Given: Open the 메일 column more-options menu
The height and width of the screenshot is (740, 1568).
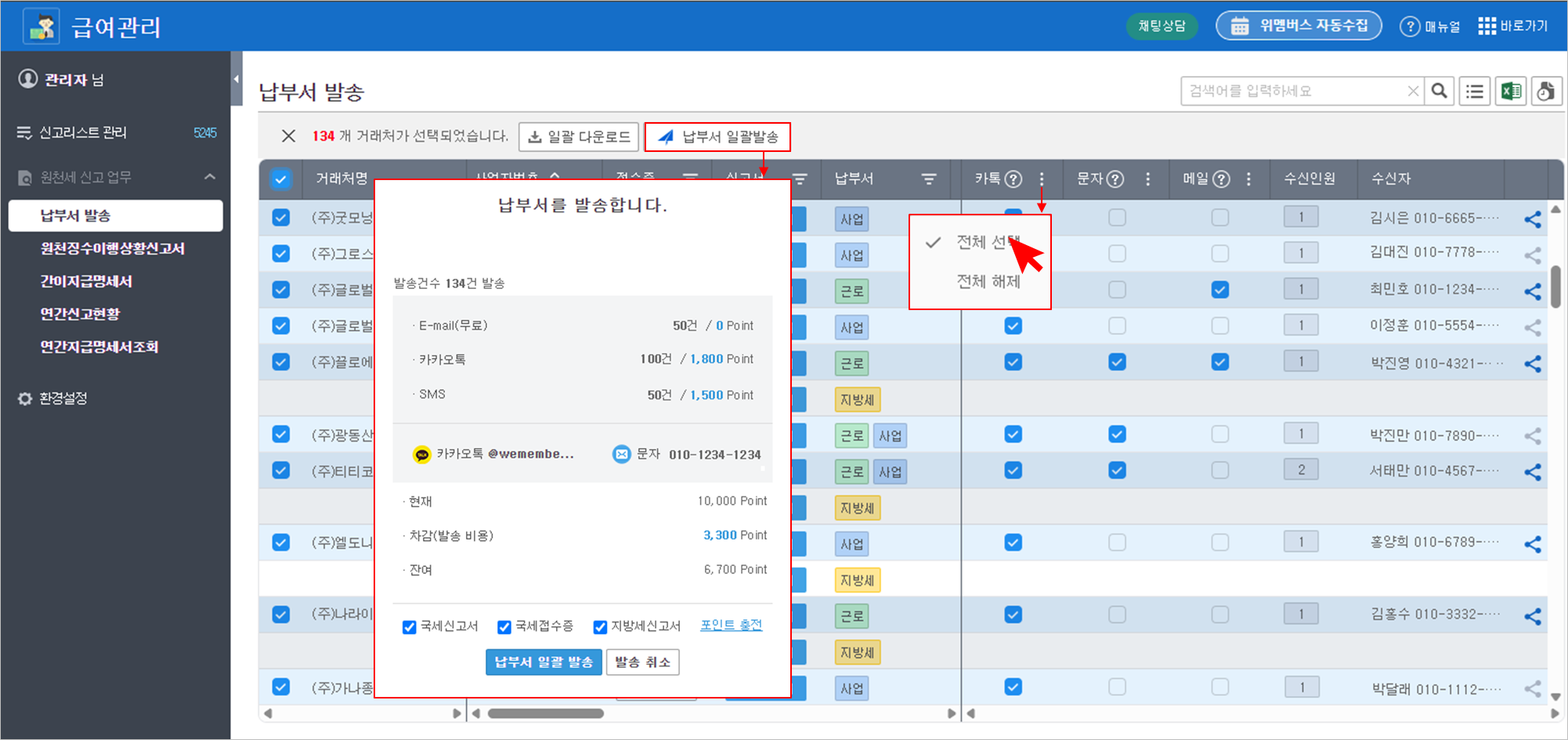Looking at the screenshot, I should tap(1248, 179).
